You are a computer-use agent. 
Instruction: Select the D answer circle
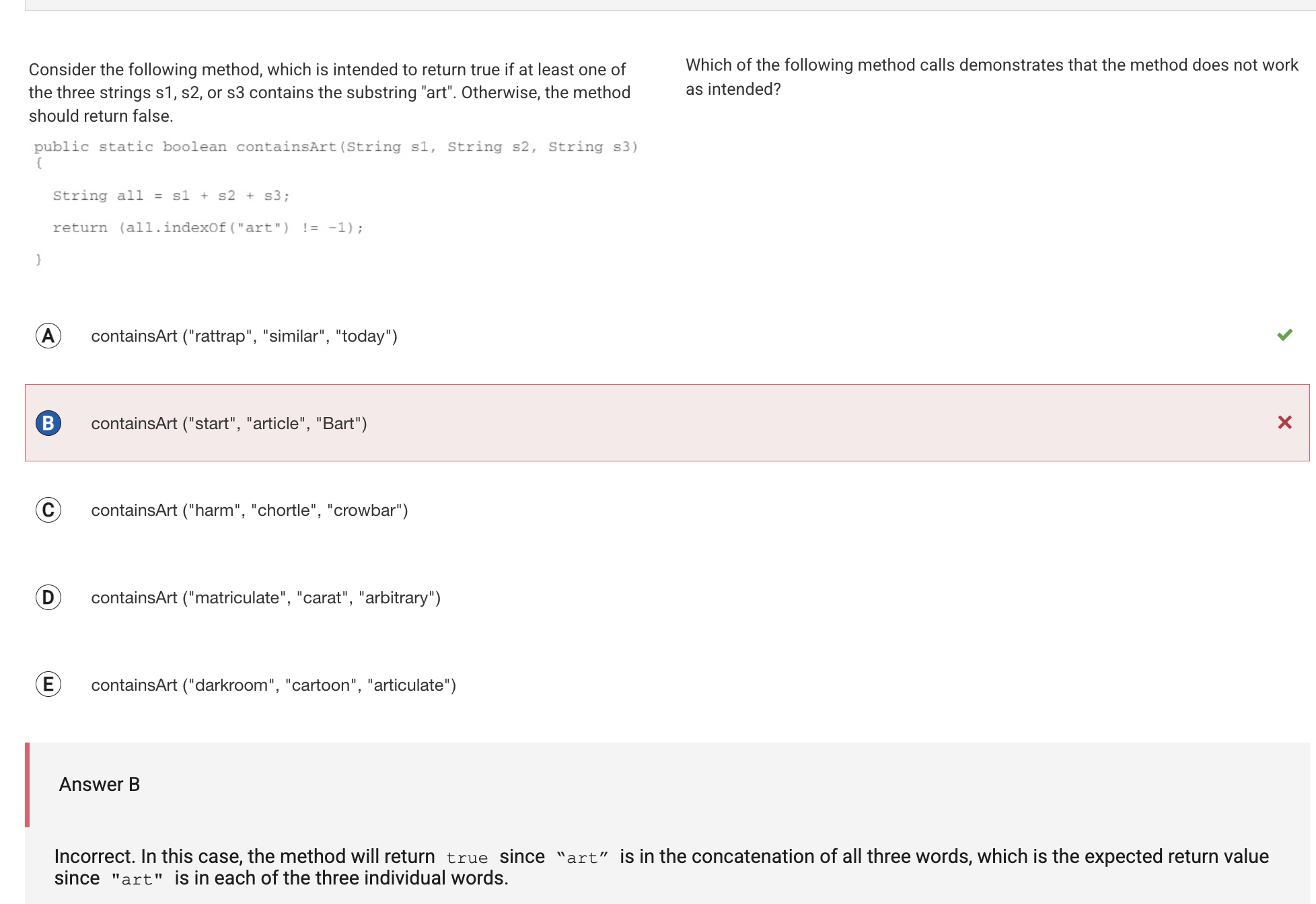(x=48, y=597)
